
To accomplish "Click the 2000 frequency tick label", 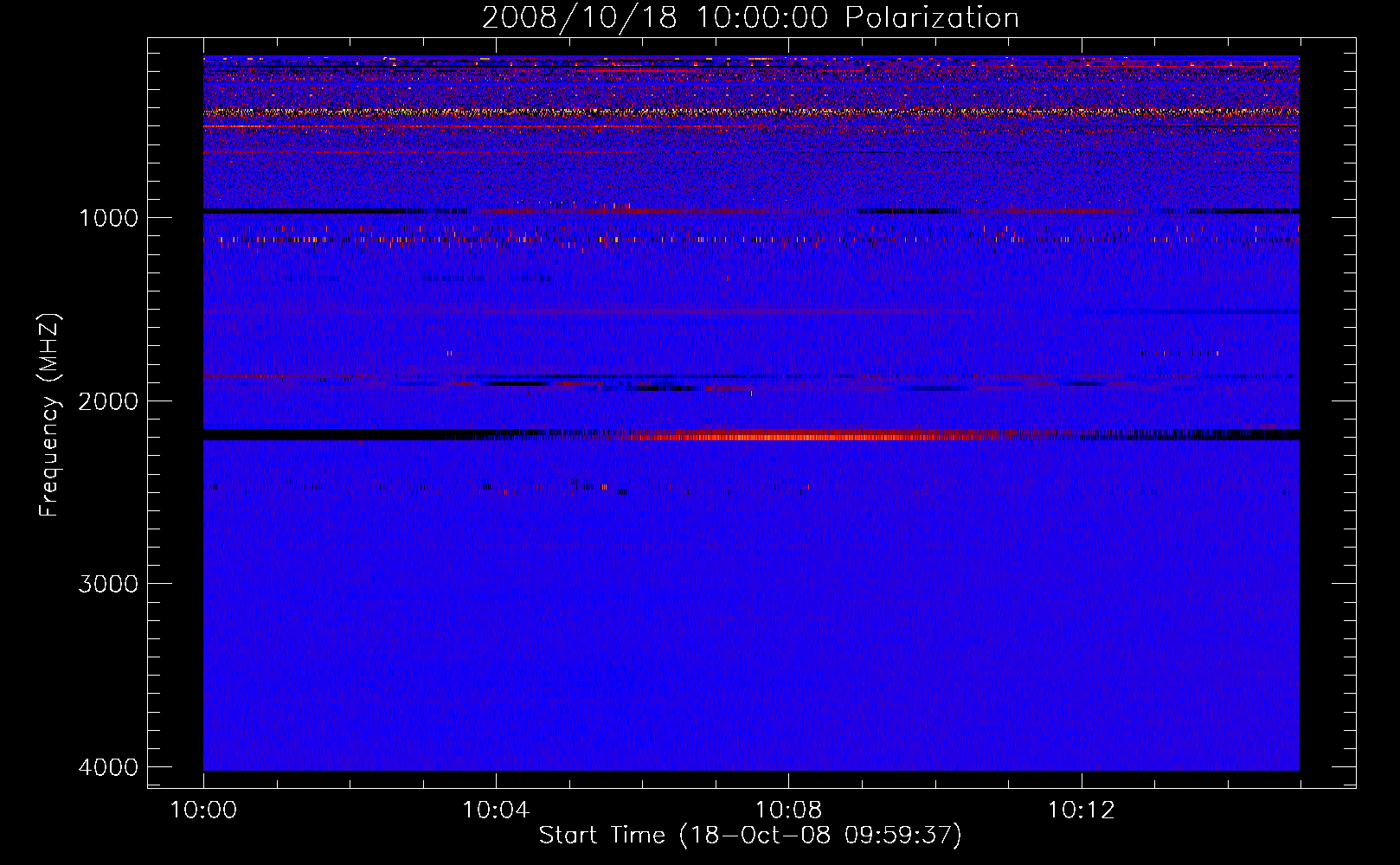I will click(x=108, y=401).
